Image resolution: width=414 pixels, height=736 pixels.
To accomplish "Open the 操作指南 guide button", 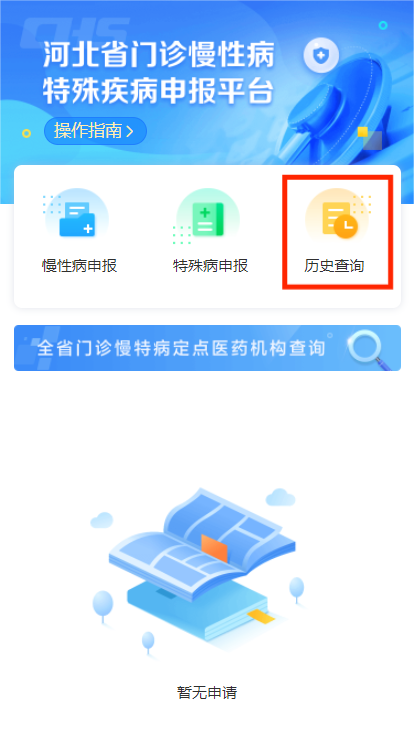I will click(x=95, y=131).
